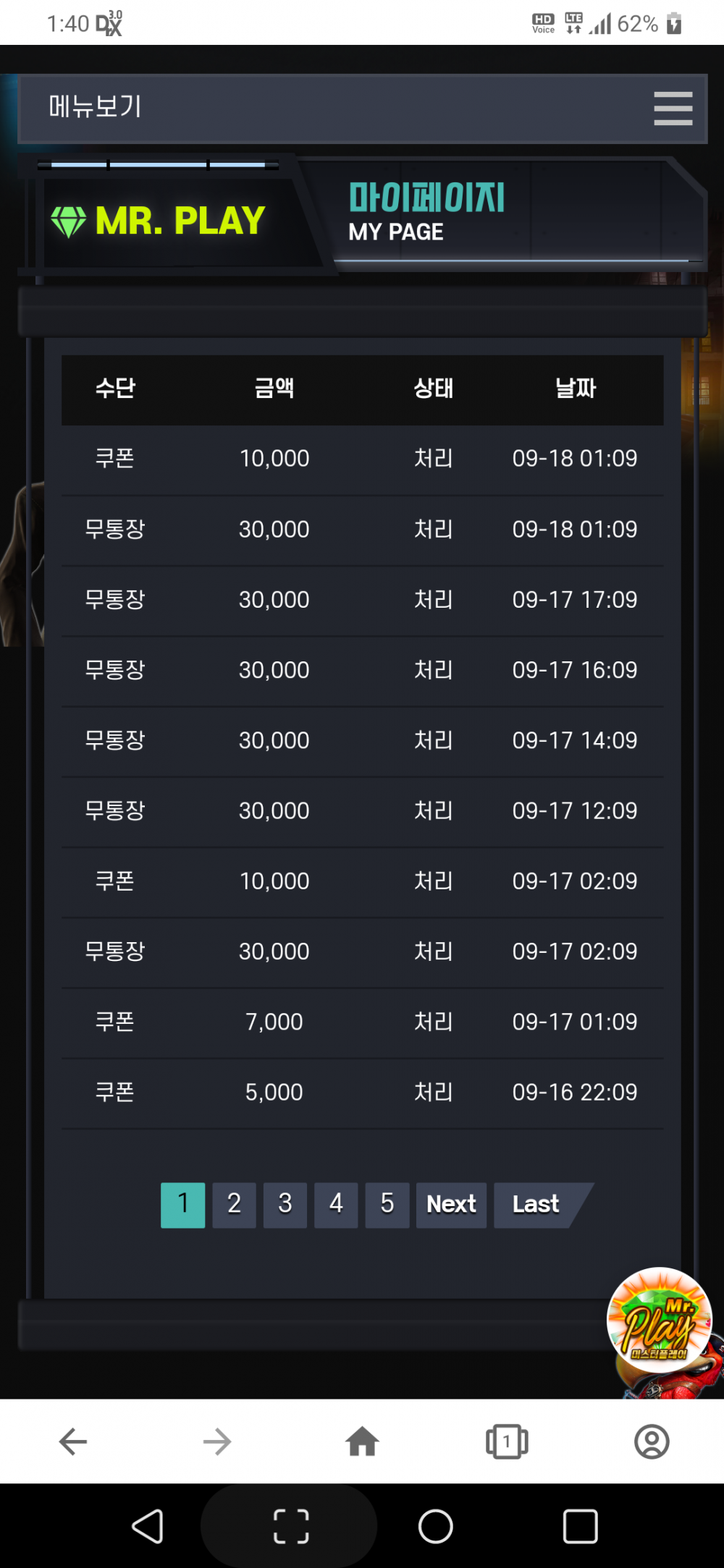Open the hamburger menu icon
Screen dimensions: 724x1568
[673, 109]
